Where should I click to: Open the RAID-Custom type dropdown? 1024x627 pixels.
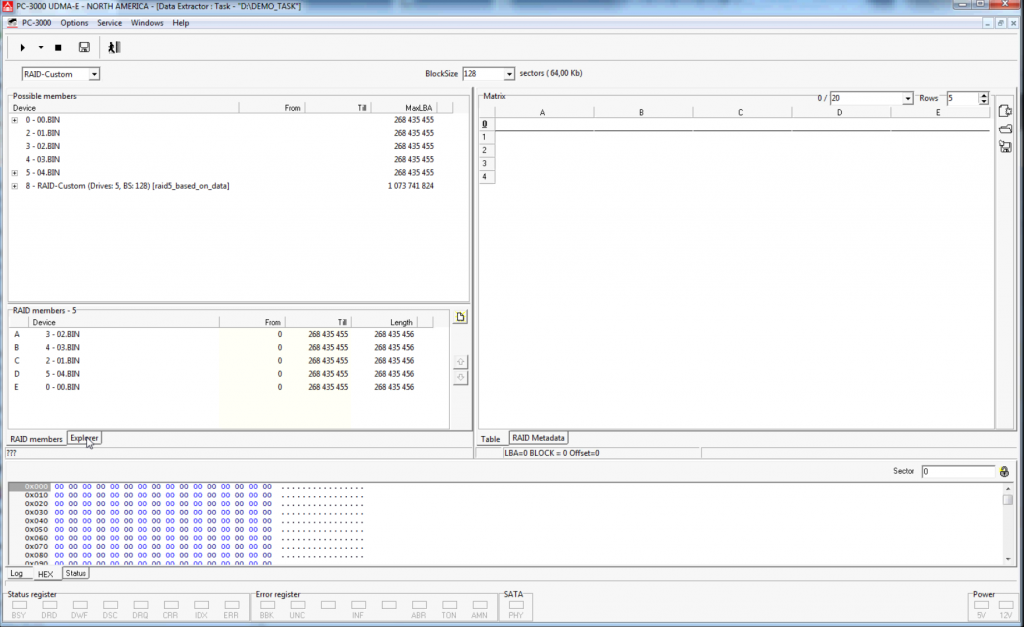click(x=94, y=74)
